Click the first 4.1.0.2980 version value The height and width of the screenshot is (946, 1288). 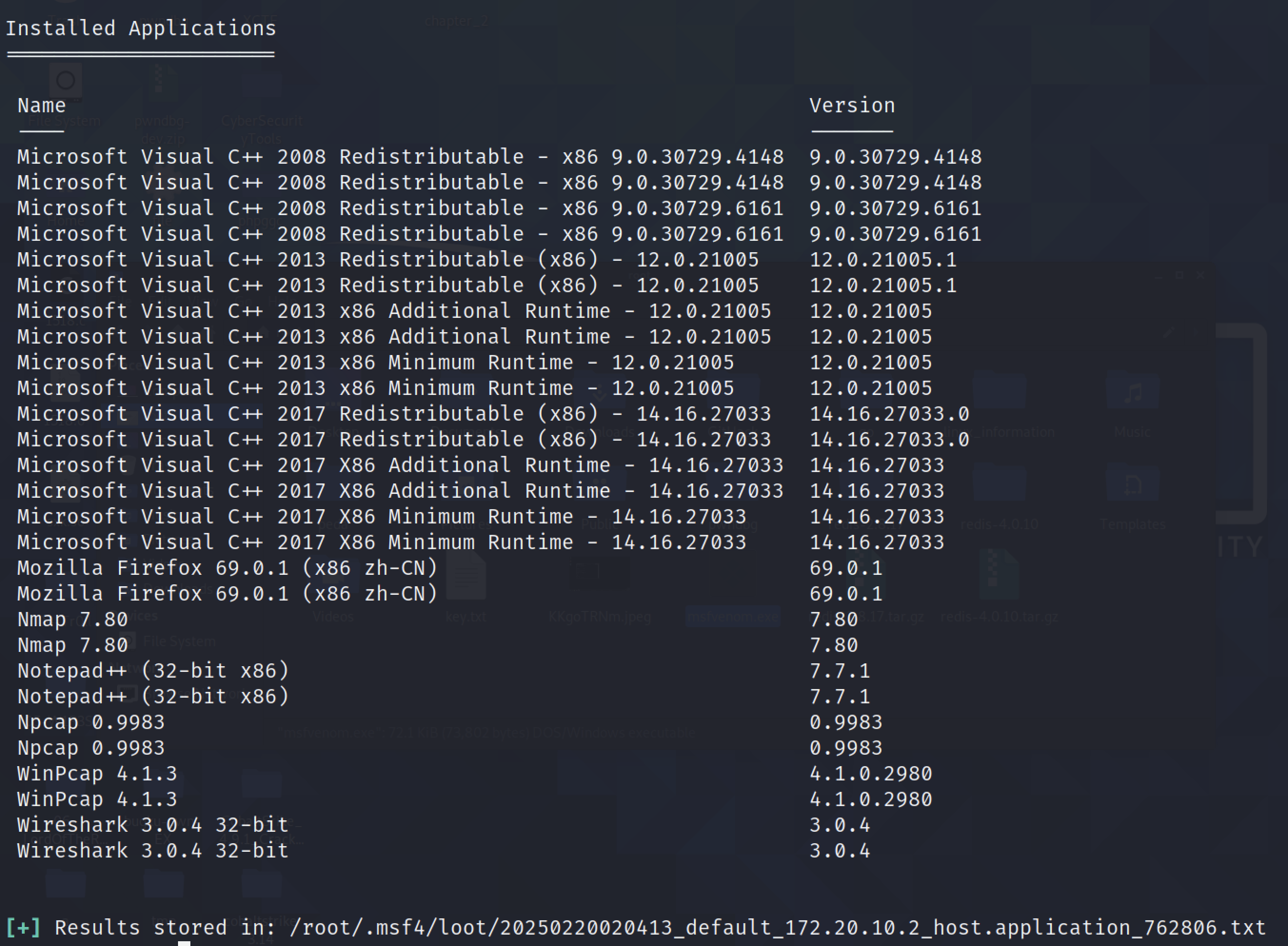(871, 774)
